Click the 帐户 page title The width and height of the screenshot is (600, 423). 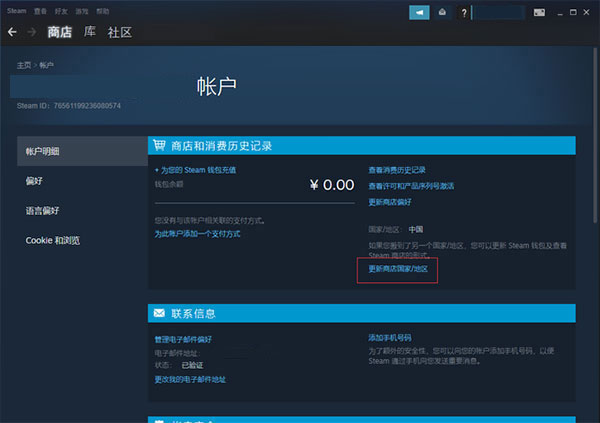[x=217, y=87]
